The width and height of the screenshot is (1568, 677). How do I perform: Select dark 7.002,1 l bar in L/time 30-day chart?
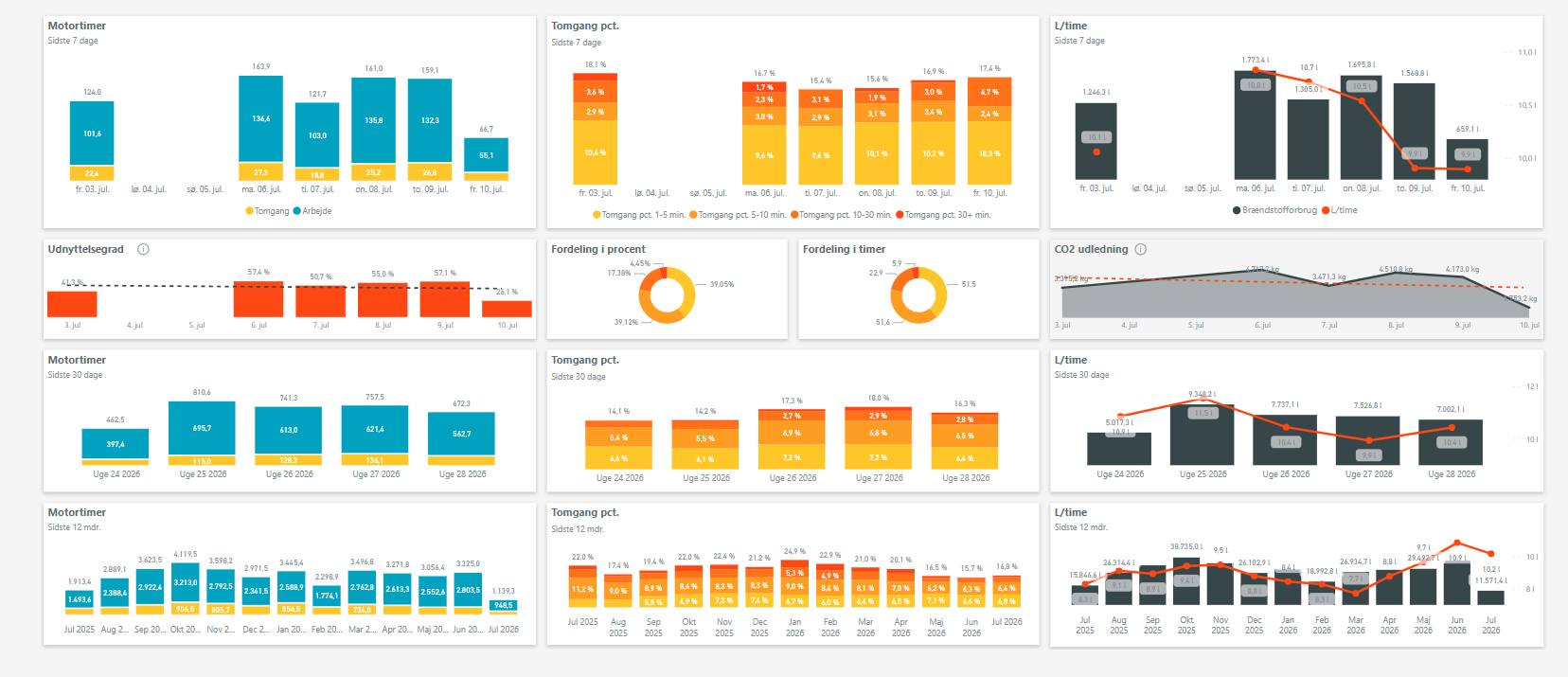point(1451,441)
